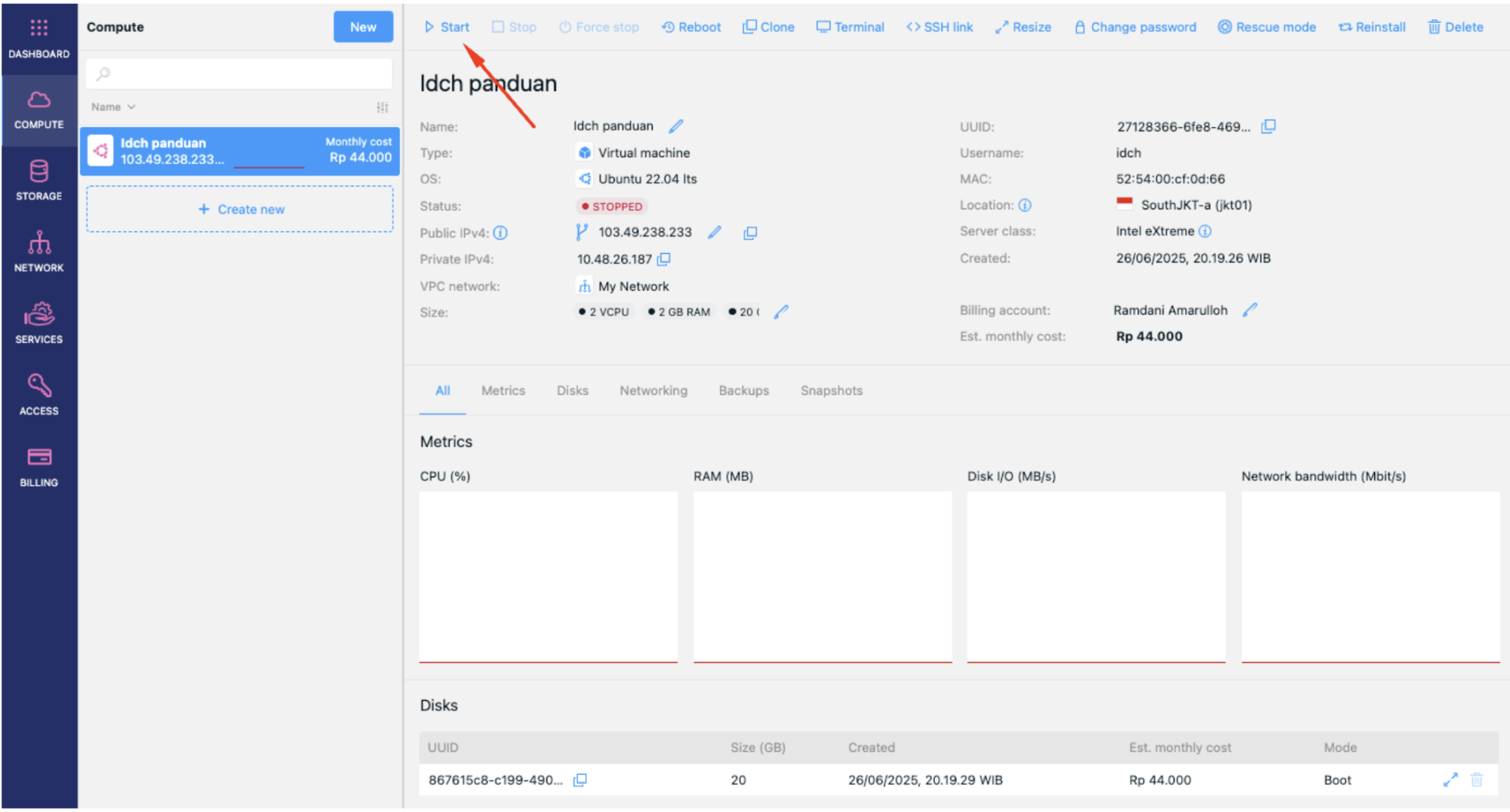
Task: Open the Services section in the sidebar
Action: pos(39,324)
